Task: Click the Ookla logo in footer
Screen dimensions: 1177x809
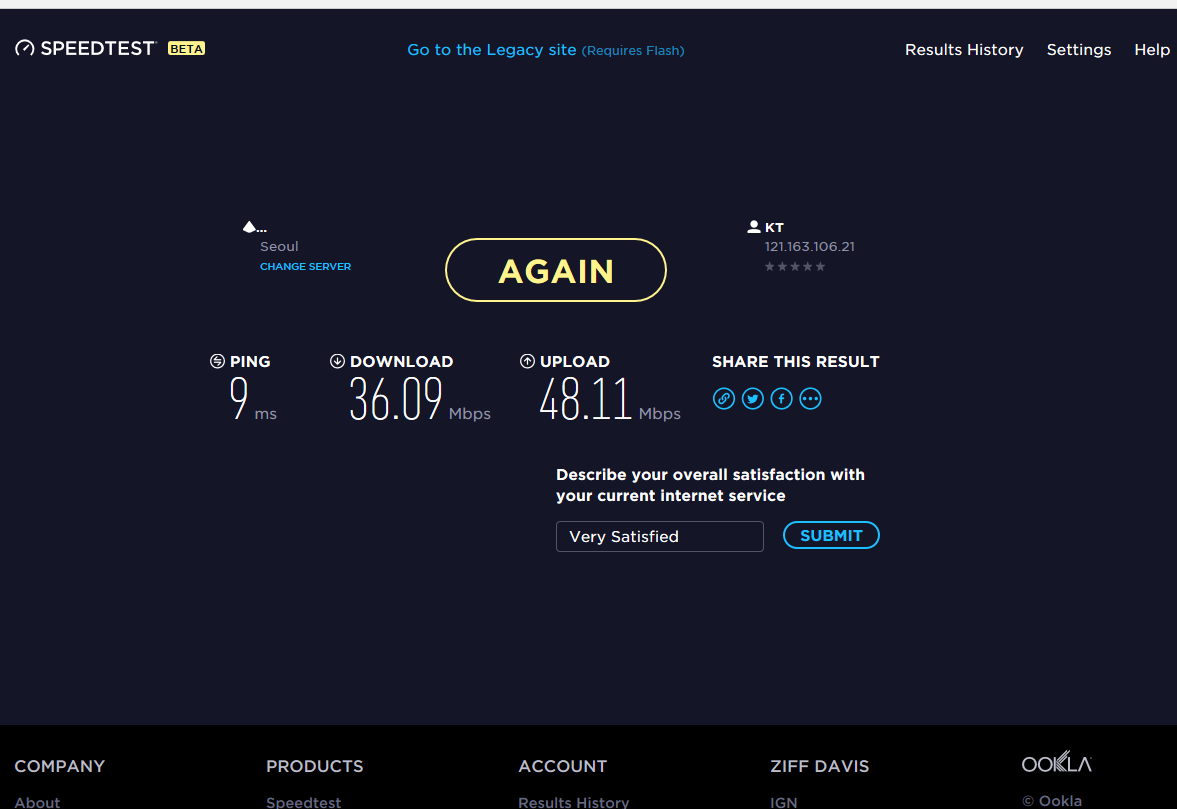Action: 1056,764
